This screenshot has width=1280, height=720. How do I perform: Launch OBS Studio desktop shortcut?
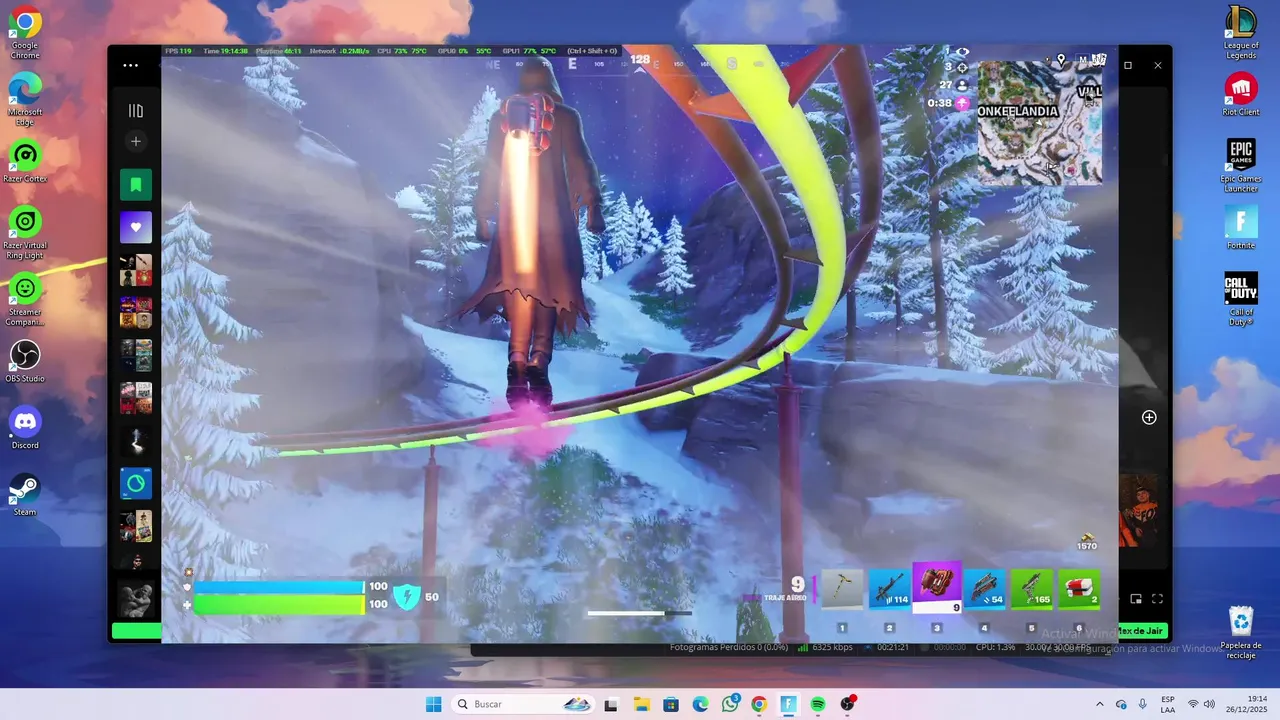tap(25, 362)
